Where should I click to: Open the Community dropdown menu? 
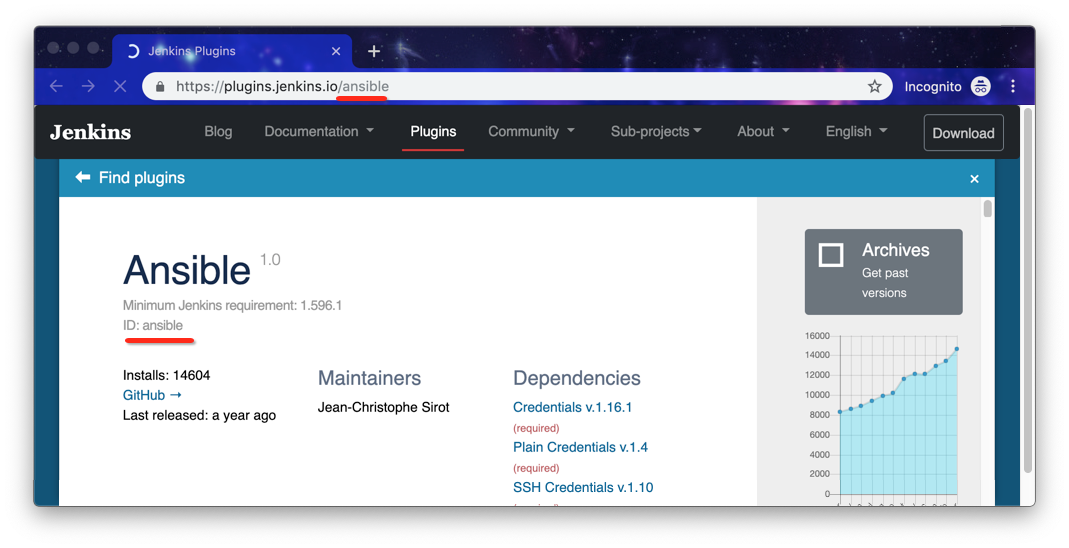(531, 132)
